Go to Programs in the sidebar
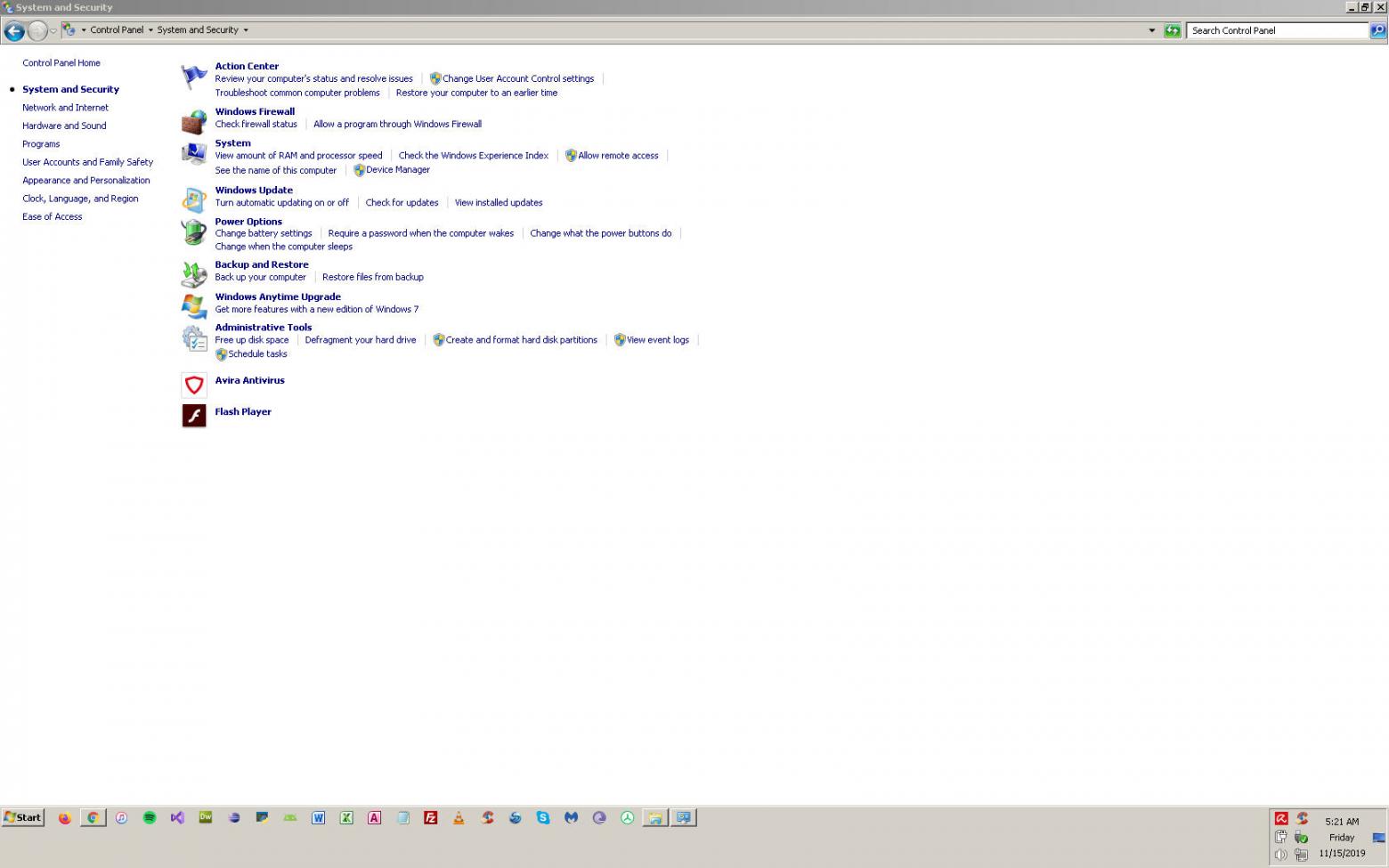This screenshot has height=868, width=1389. (41, 144)
